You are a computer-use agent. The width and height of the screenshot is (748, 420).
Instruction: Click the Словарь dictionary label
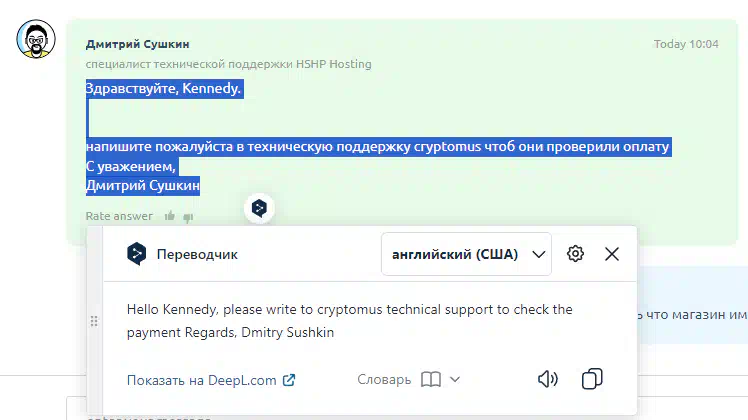[x=384, y=379]
